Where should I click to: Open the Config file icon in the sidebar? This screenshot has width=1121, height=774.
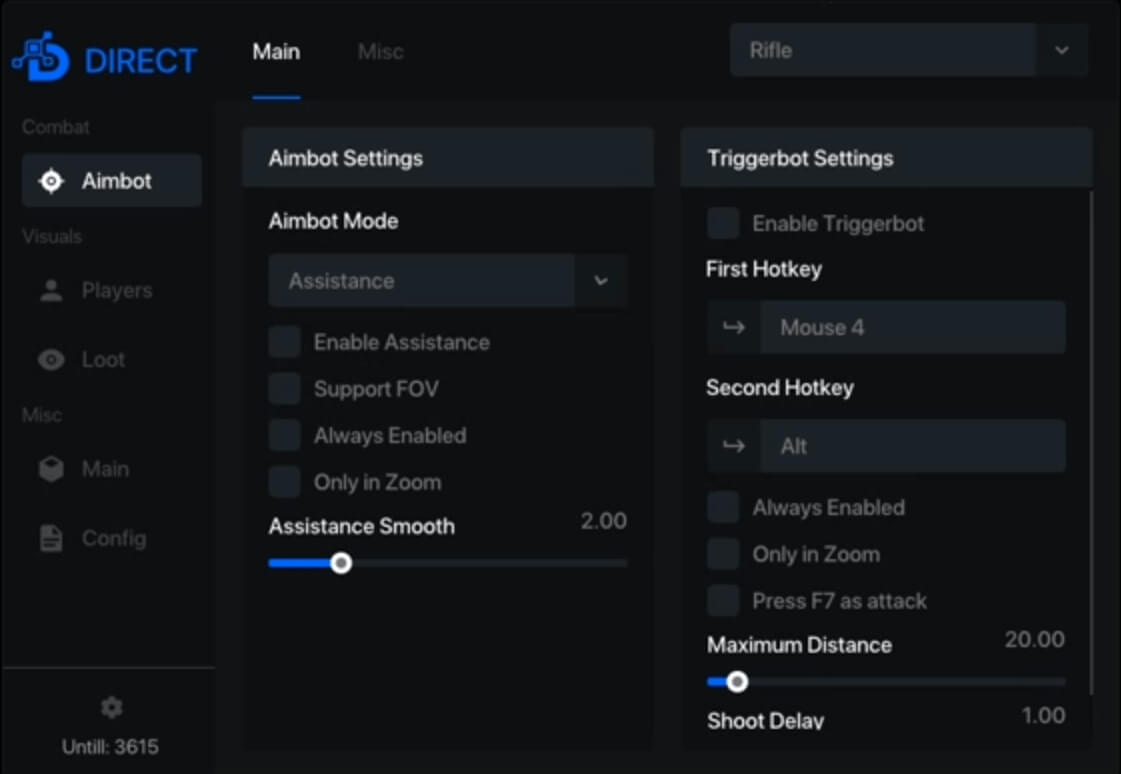coord(51,539)
